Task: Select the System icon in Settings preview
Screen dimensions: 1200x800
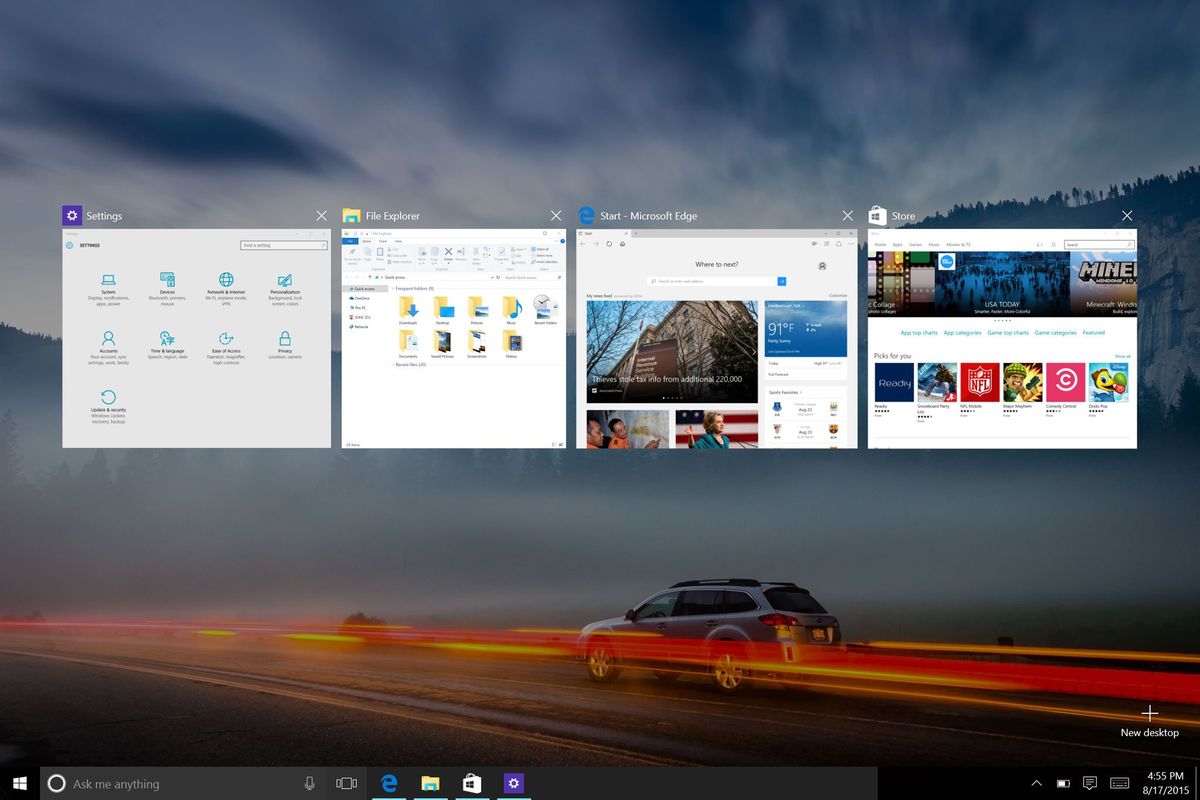Action: pos(107,282)
